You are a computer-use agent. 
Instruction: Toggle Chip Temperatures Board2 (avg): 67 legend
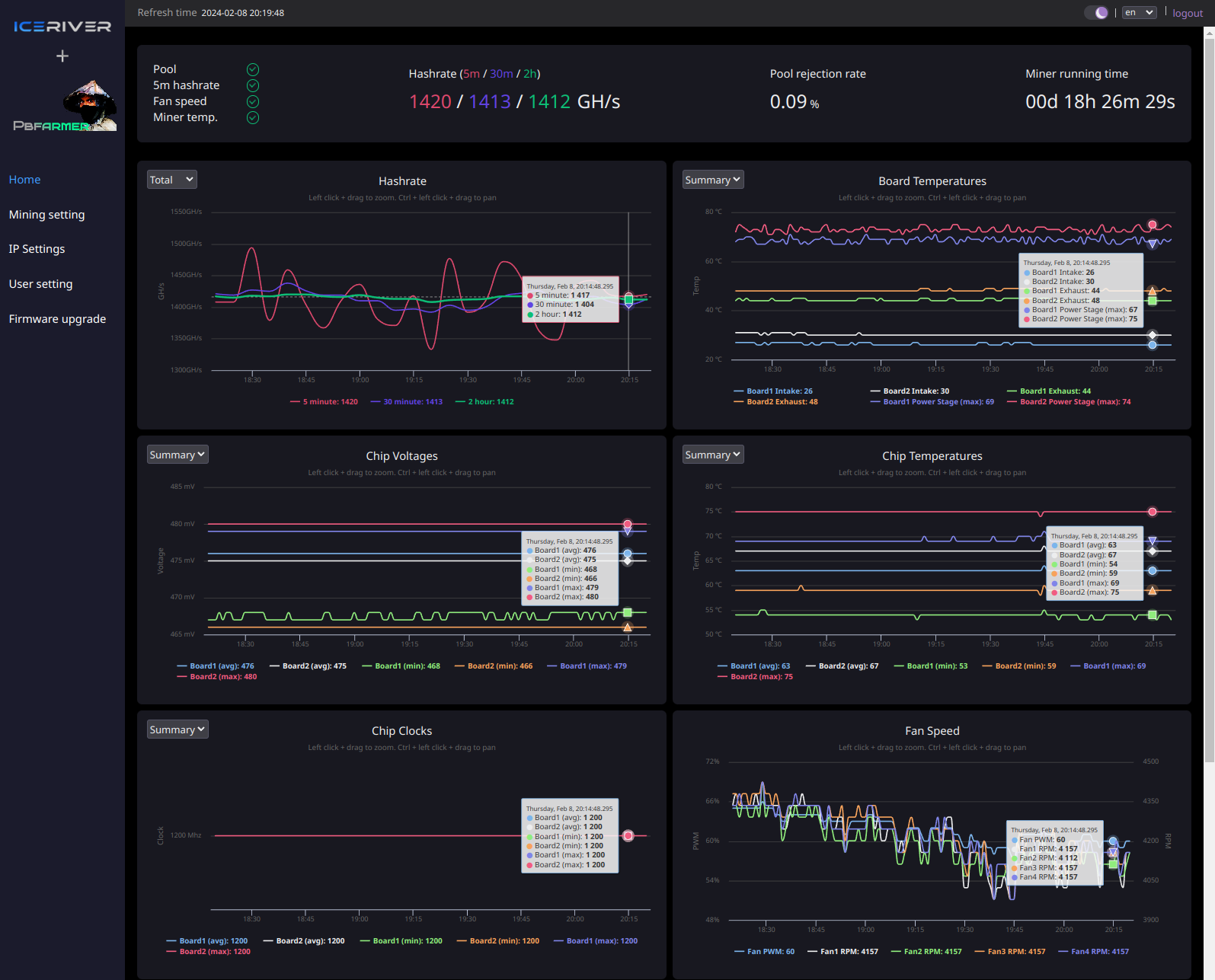pos(843,666)
